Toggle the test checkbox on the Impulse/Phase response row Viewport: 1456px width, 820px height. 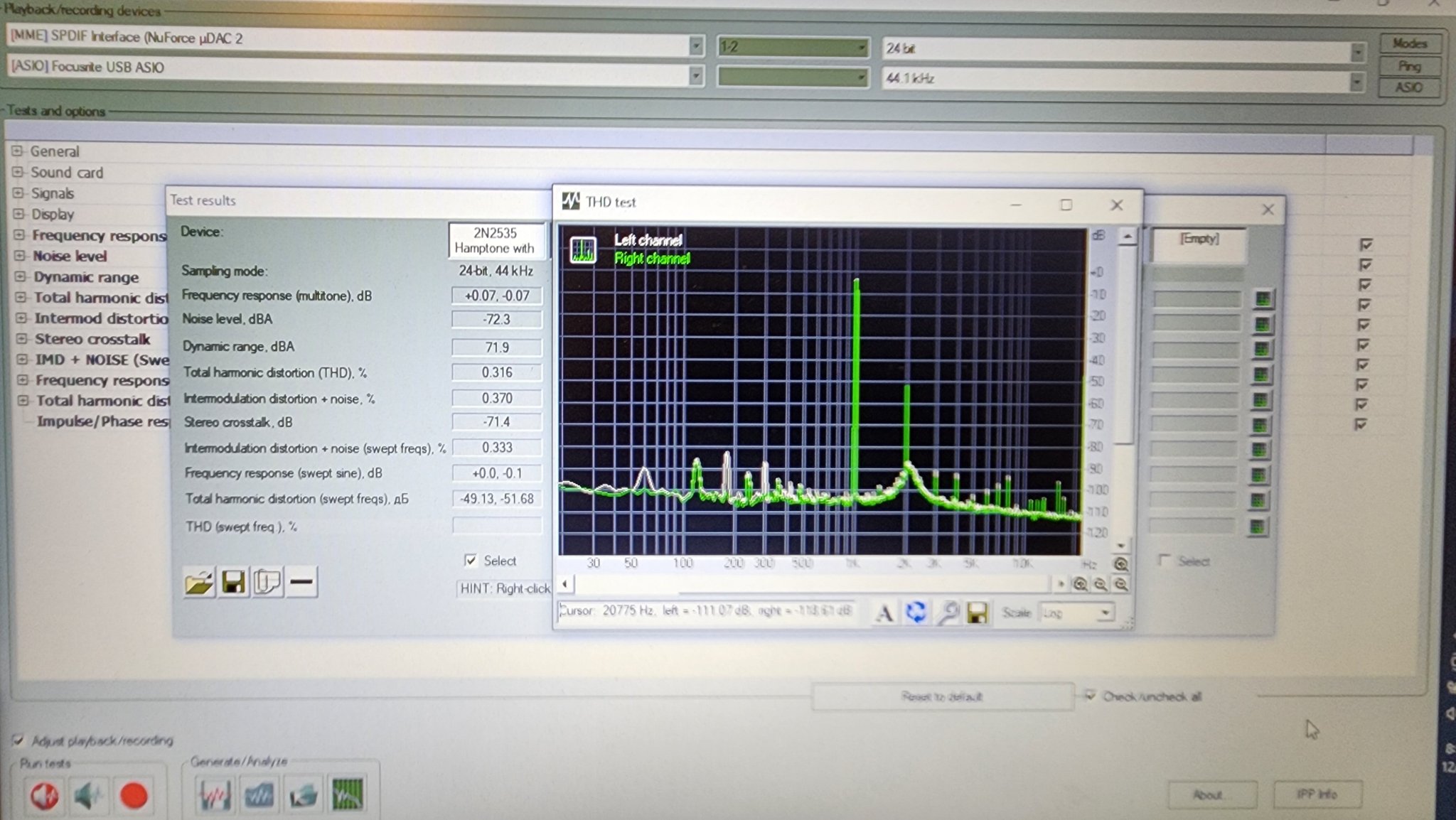(1361, 424)
